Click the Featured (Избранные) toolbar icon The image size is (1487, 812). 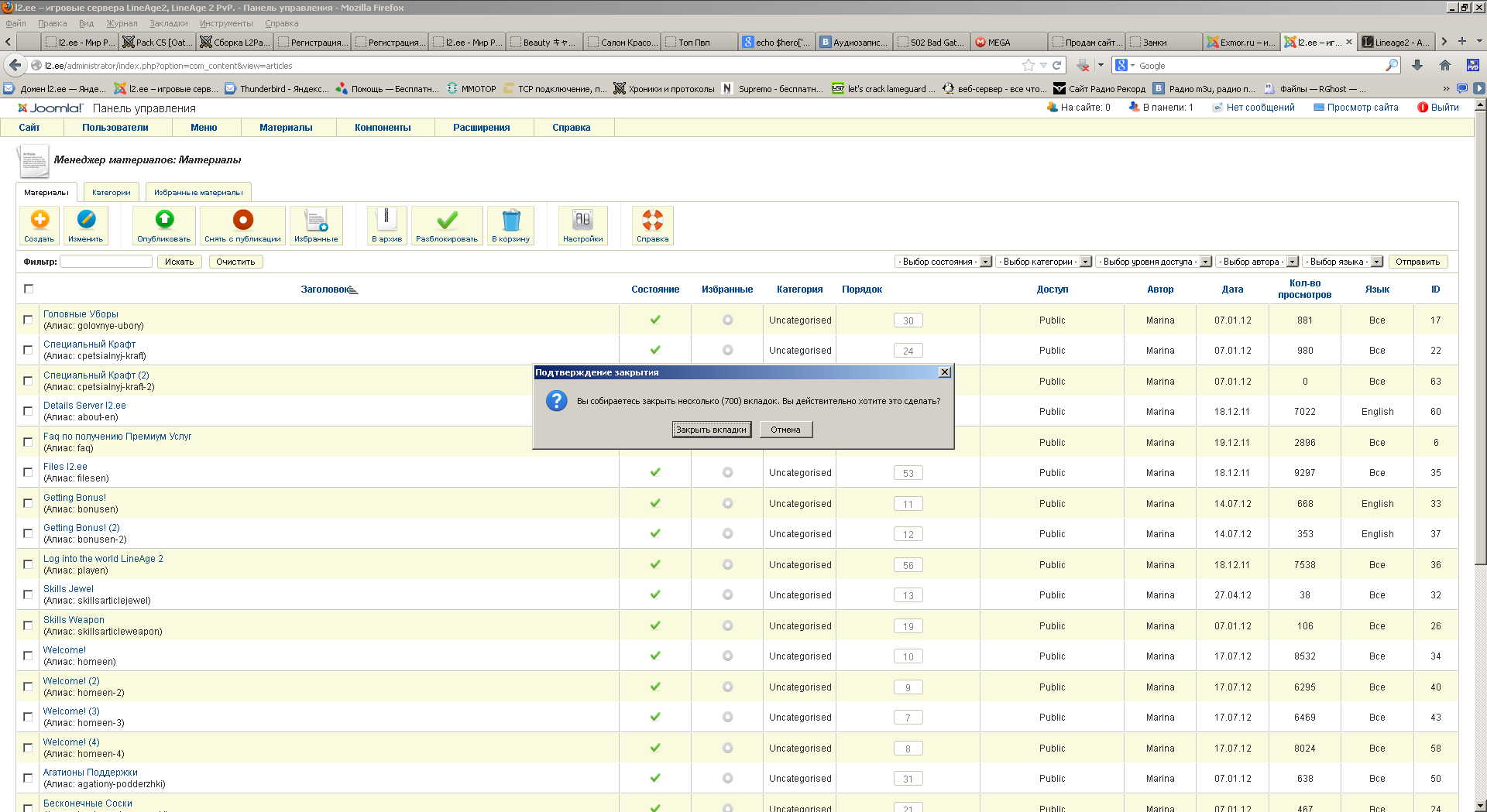pos(316,225)
